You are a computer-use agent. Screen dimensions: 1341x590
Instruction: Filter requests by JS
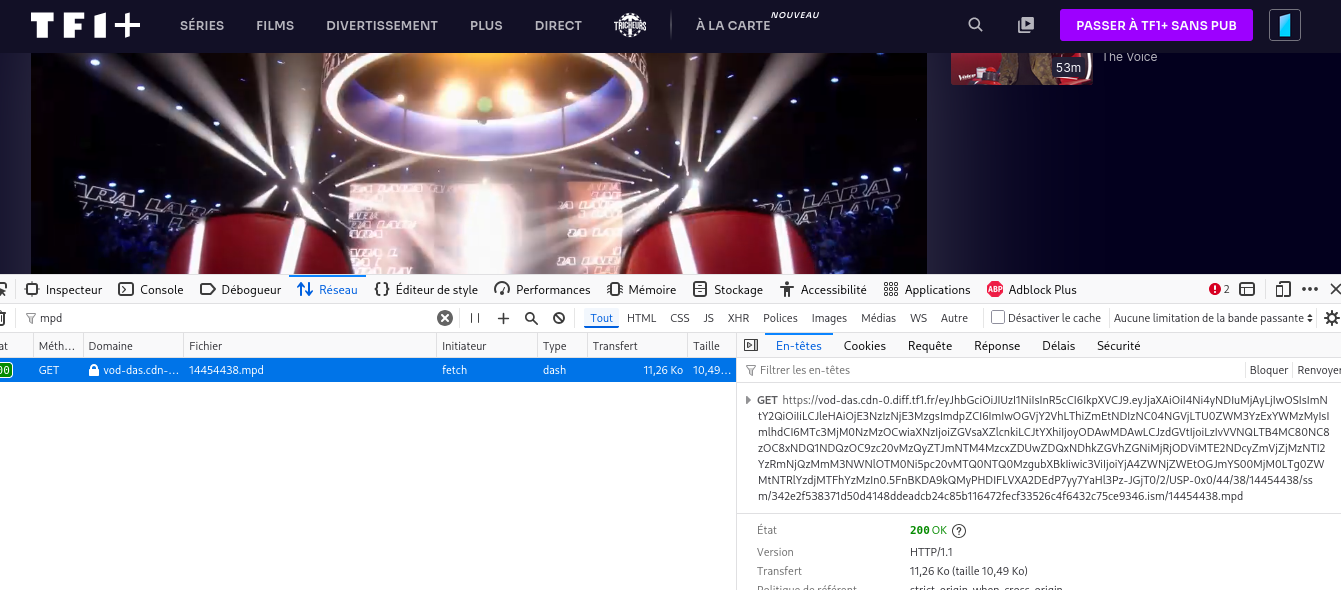(708, 318)
